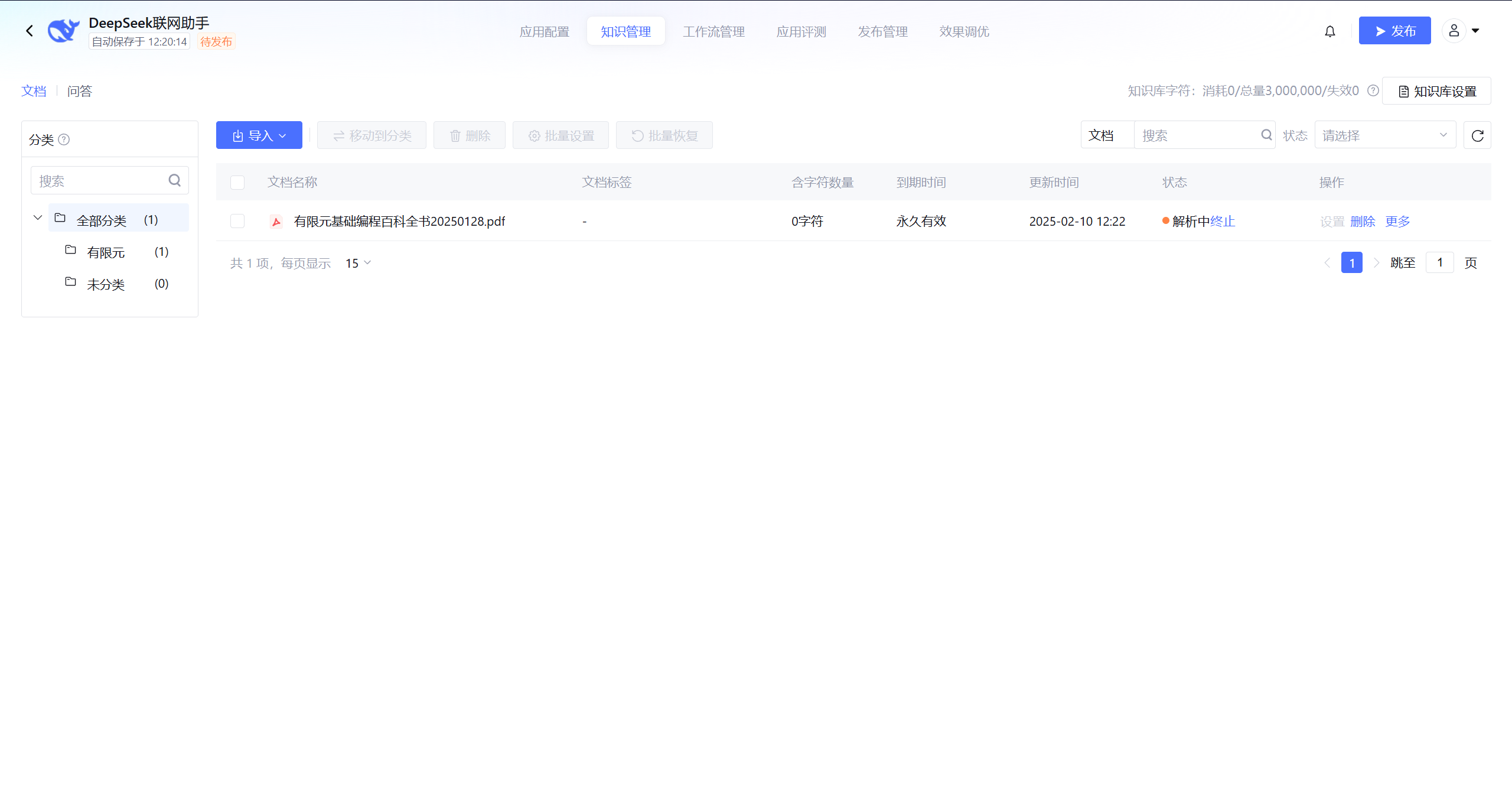Go to next page arrow
Screen dimensions: 1512x796
1376,262
